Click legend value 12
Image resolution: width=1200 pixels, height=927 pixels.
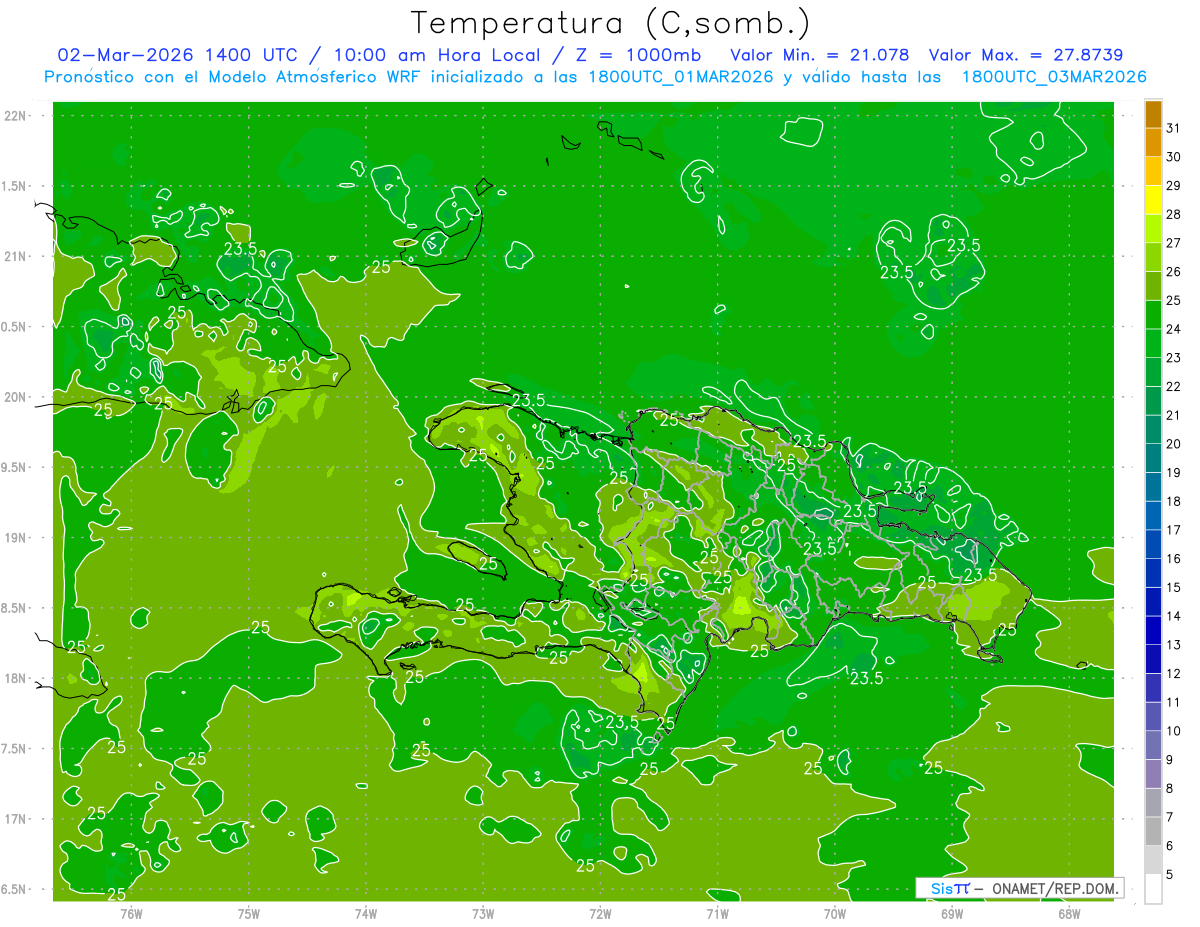[1174, 673]
